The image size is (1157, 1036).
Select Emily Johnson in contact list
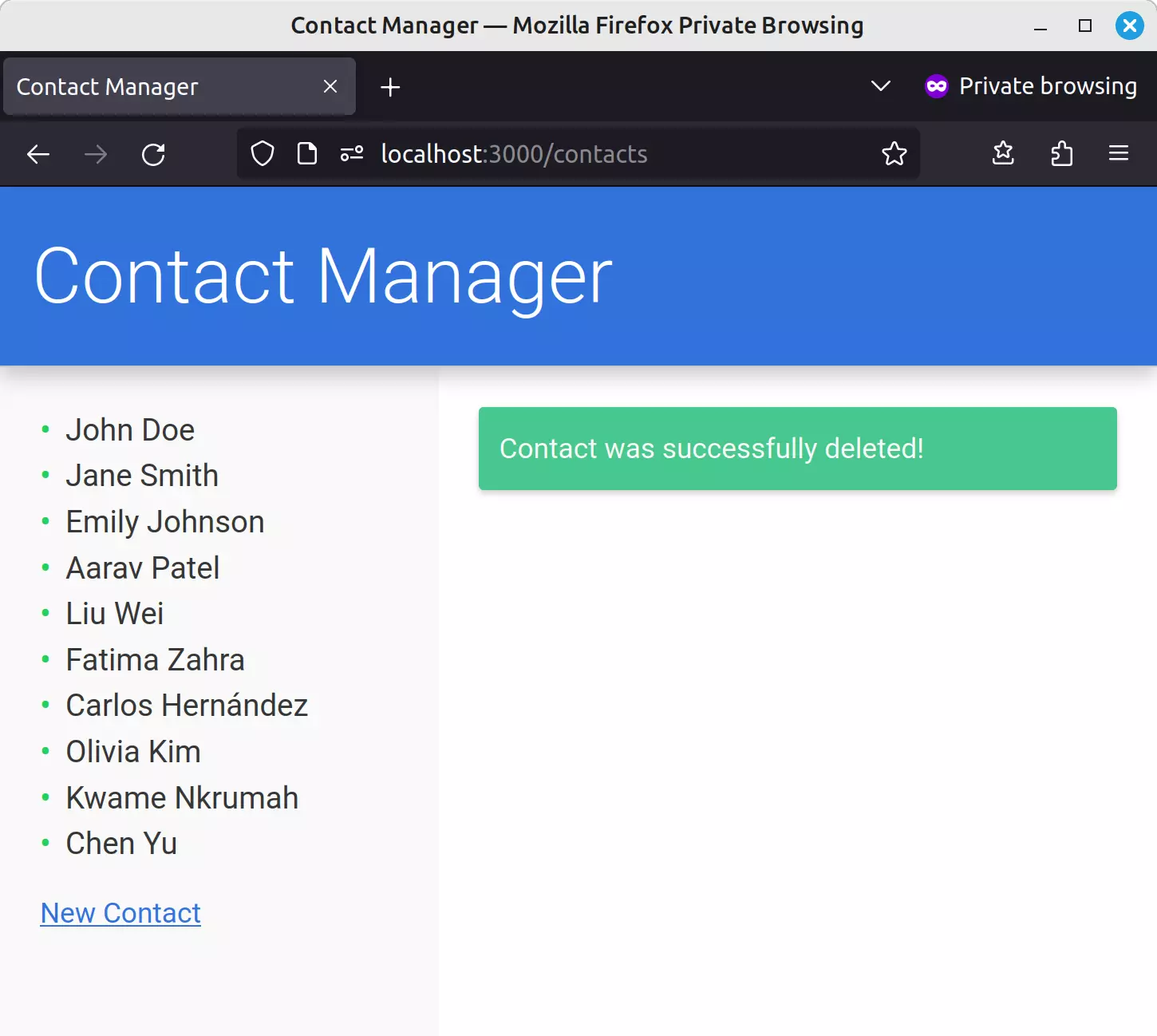coord(165,521)
